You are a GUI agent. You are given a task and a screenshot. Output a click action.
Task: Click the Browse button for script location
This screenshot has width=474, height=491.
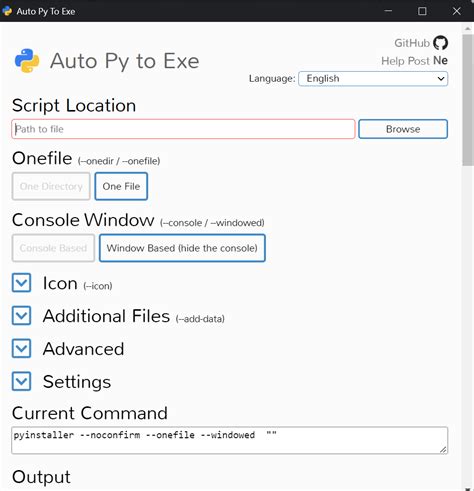point(403,129)
